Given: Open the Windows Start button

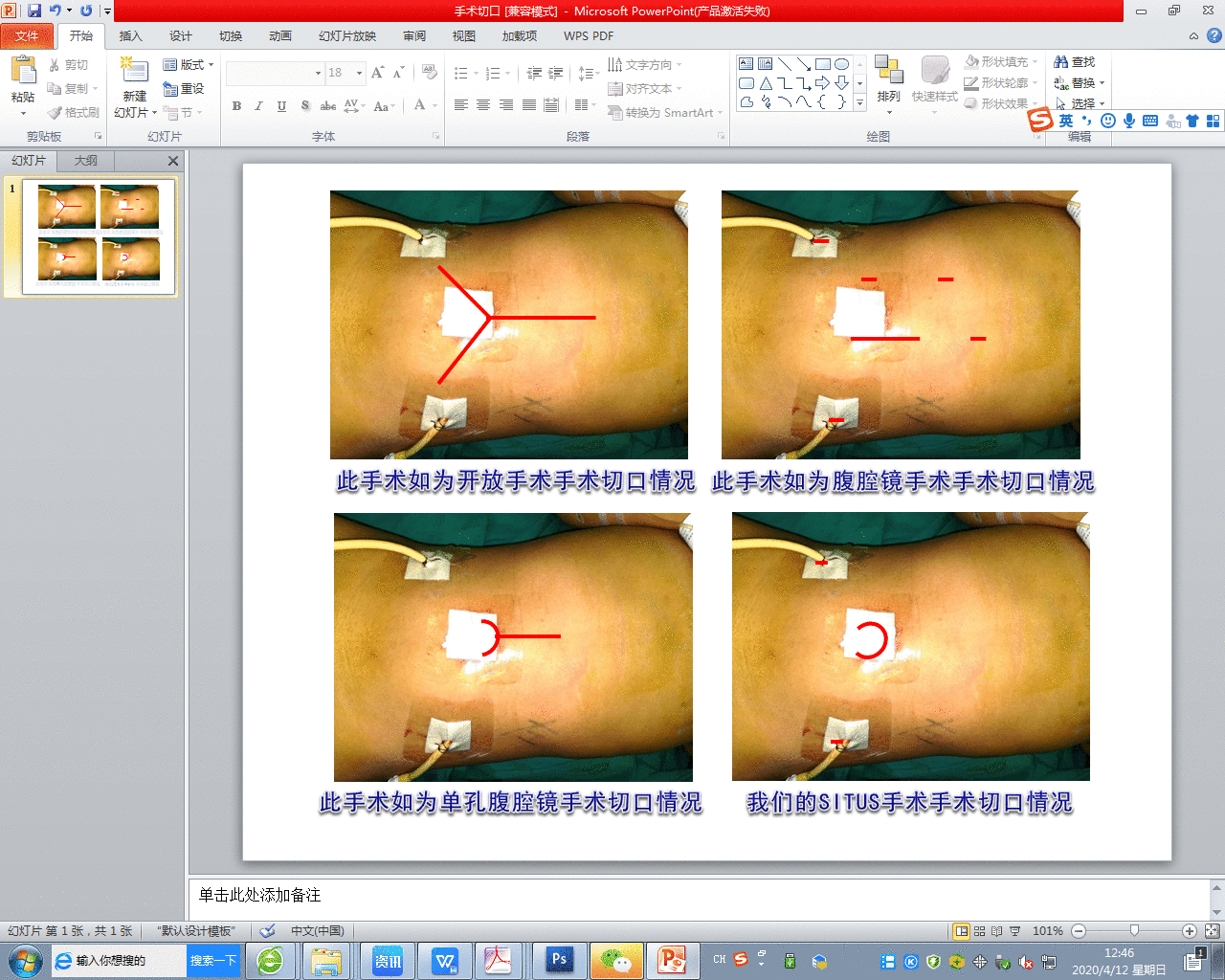Looking at the screenshot, I should (25, 961).
